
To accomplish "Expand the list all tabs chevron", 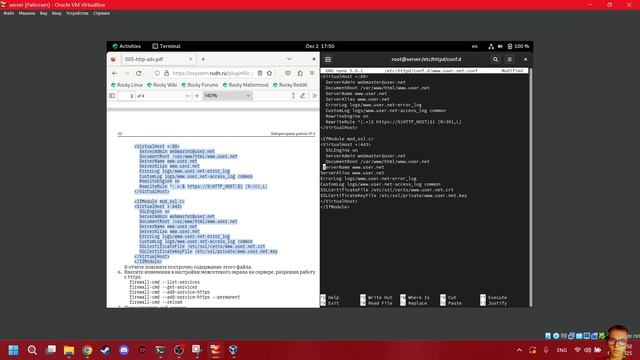I will [289, 59].
